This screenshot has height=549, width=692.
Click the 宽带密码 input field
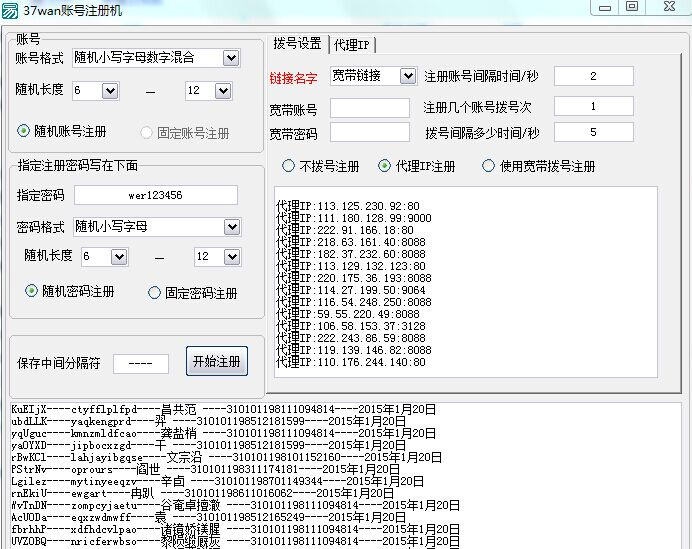coord(370,132)
